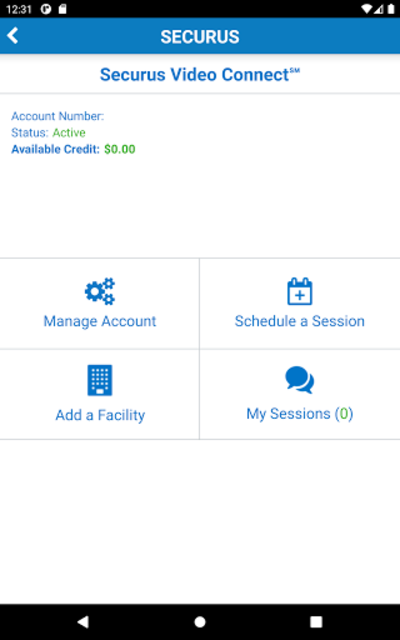
Task: Select the Schedule a Session text
Action: [x=300, y=321]
